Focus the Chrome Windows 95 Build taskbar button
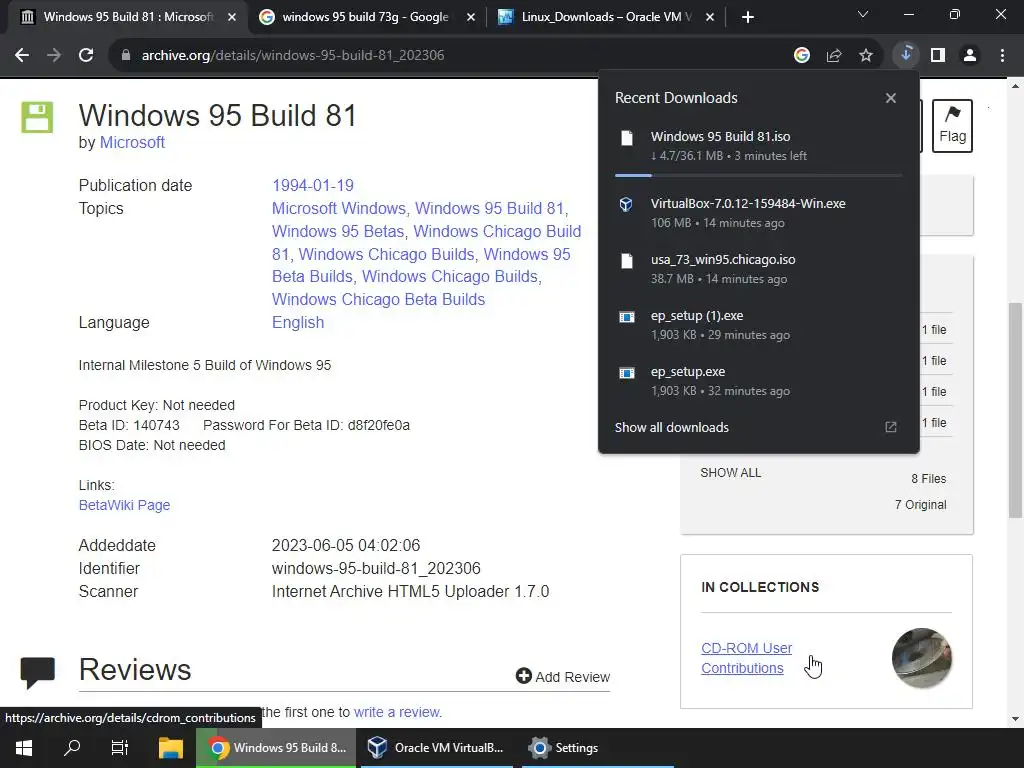The height and width of the screenshot is (768, 1024). tap(276, 748)
